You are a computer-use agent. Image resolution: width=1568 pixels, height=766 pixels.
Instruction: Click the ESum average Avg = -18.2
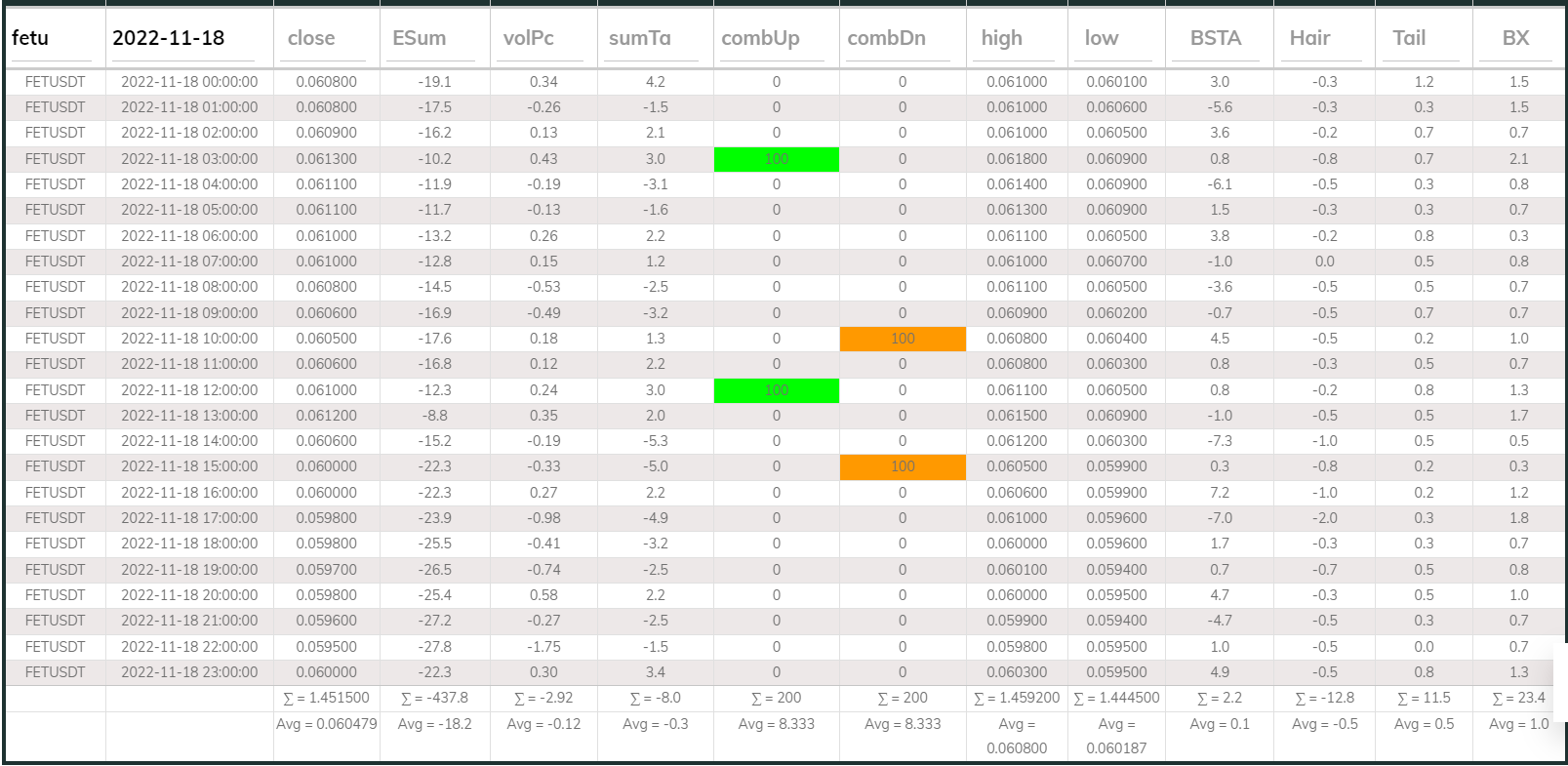pos(434,724)
